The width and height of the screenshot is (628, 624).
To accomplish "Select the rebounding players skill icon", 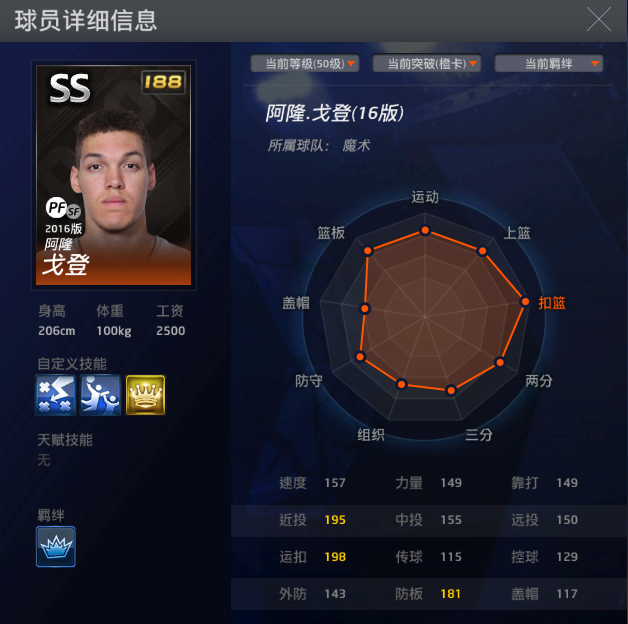I will point(101,395).
